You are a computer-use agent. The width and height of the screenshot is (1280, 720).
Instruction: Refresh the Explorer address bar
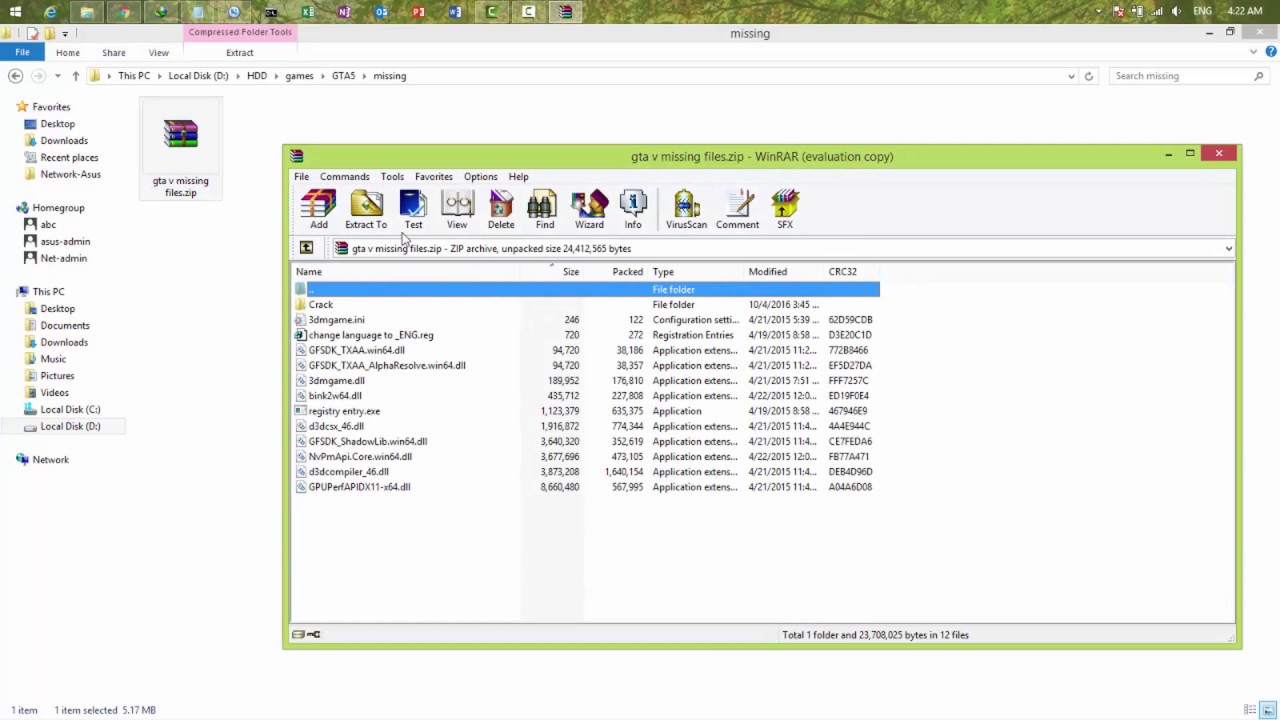point(1089,76)
